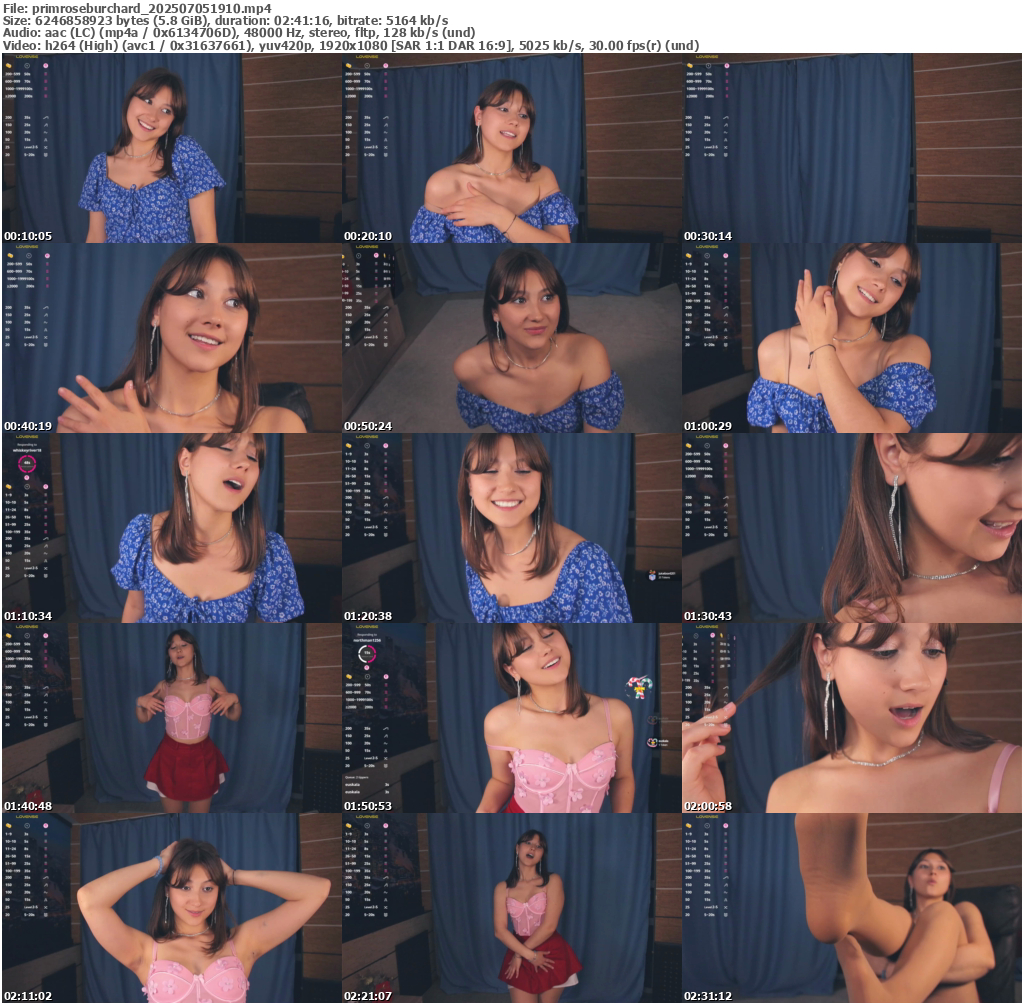Select the 00:50:24 preview frame
The height and width of the screenshot is (1003, 1024).
coord(511,338)
